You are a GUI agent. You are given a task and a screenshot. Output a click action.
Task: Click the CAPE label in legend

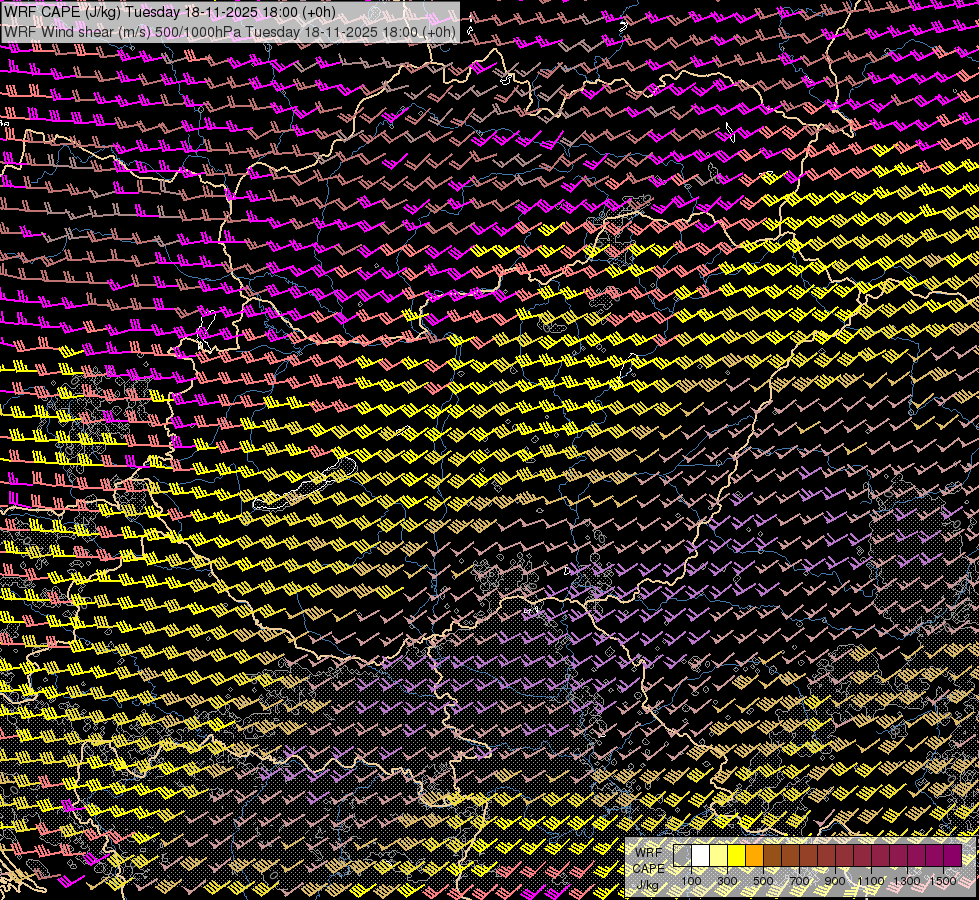[649, 869]
